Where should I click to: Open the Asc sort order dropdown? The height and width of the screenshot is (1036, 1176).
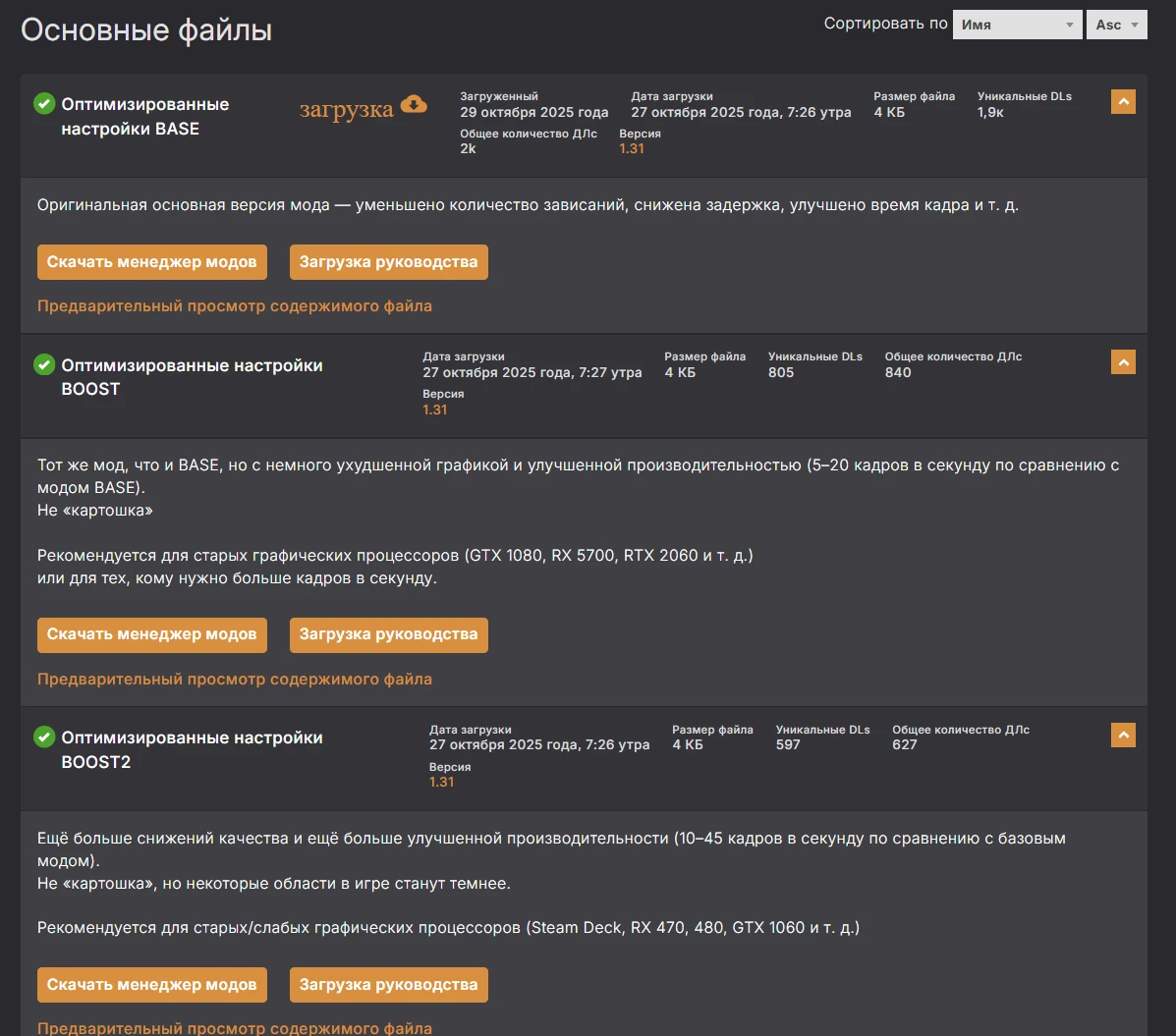pyautogui.click(x=1116, y=25)
